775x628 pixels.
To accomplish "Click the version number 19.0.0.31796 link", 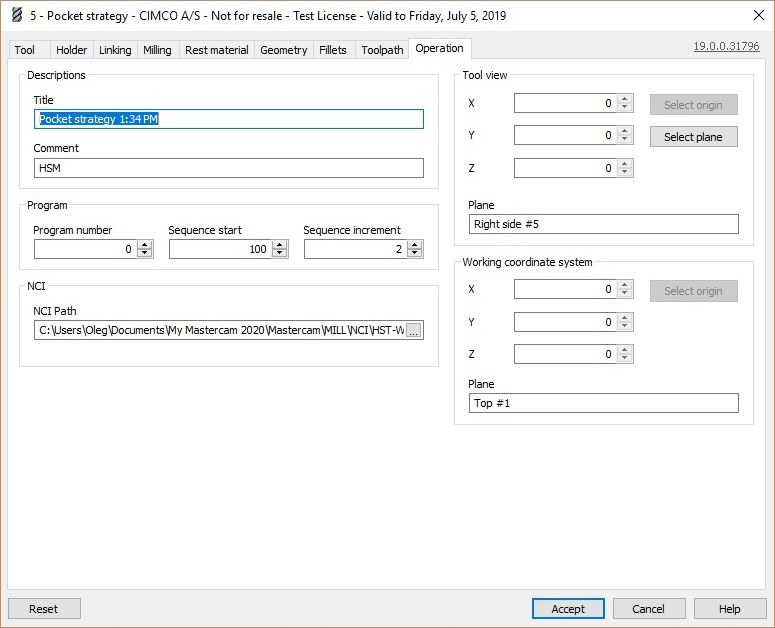I will (726, 46).
